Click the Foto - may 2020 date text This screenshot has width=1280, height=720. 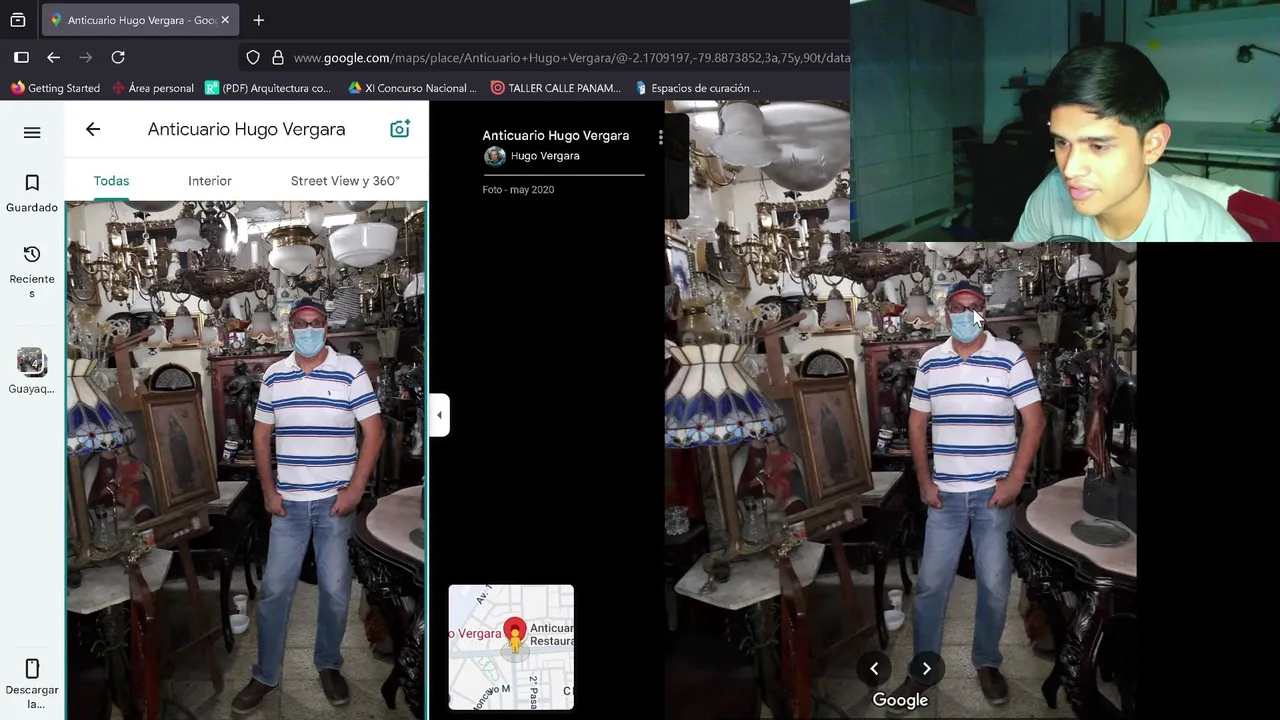pyautogui.click(x=518, y=190)
